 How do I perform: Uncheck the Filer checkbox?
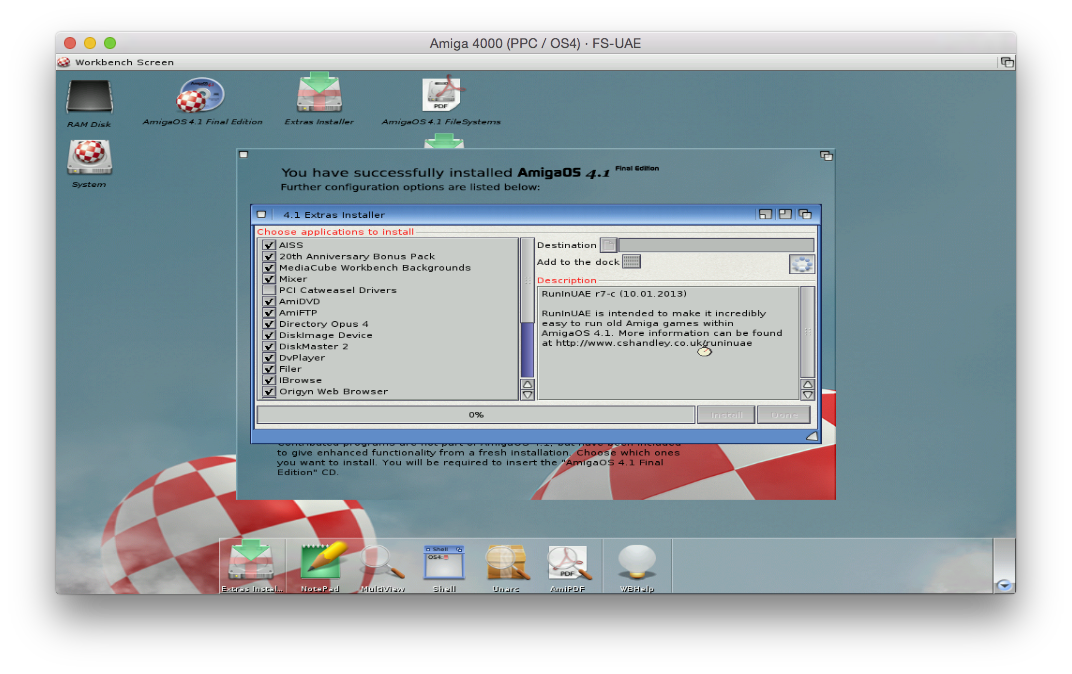[x=269, y=369]
